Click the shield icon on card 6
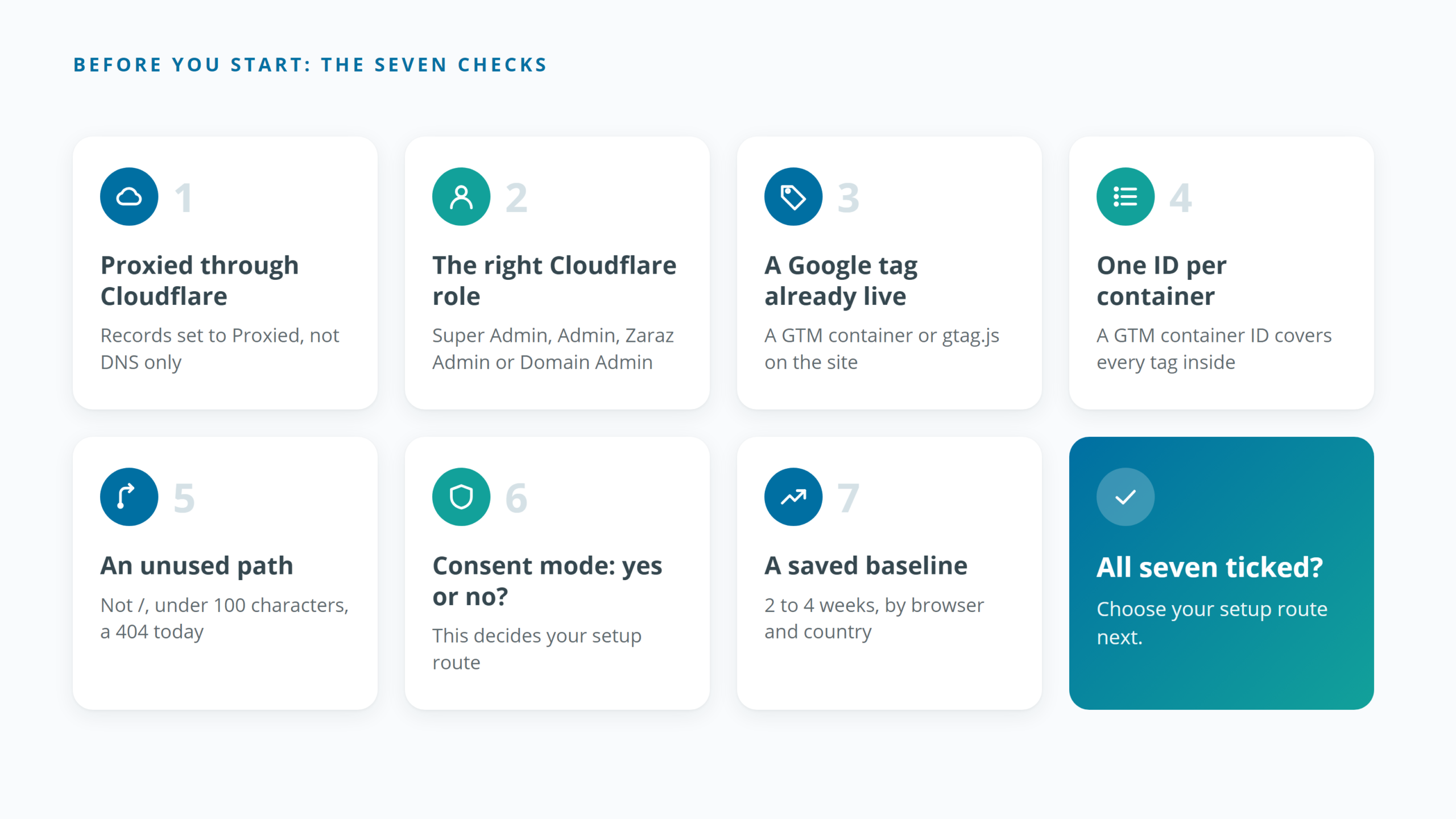 (461, 497)
